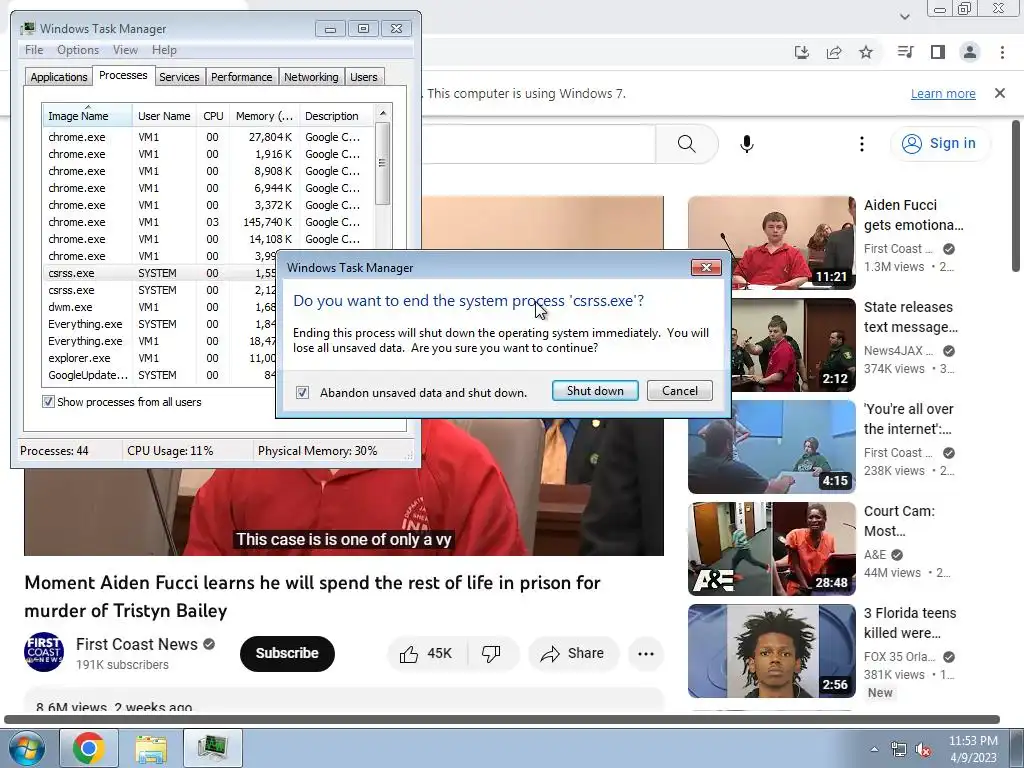Viewport: 1024px width, 768px height.
Task: Click the muted volume tray icon
Action: click(x=923, y=749)
